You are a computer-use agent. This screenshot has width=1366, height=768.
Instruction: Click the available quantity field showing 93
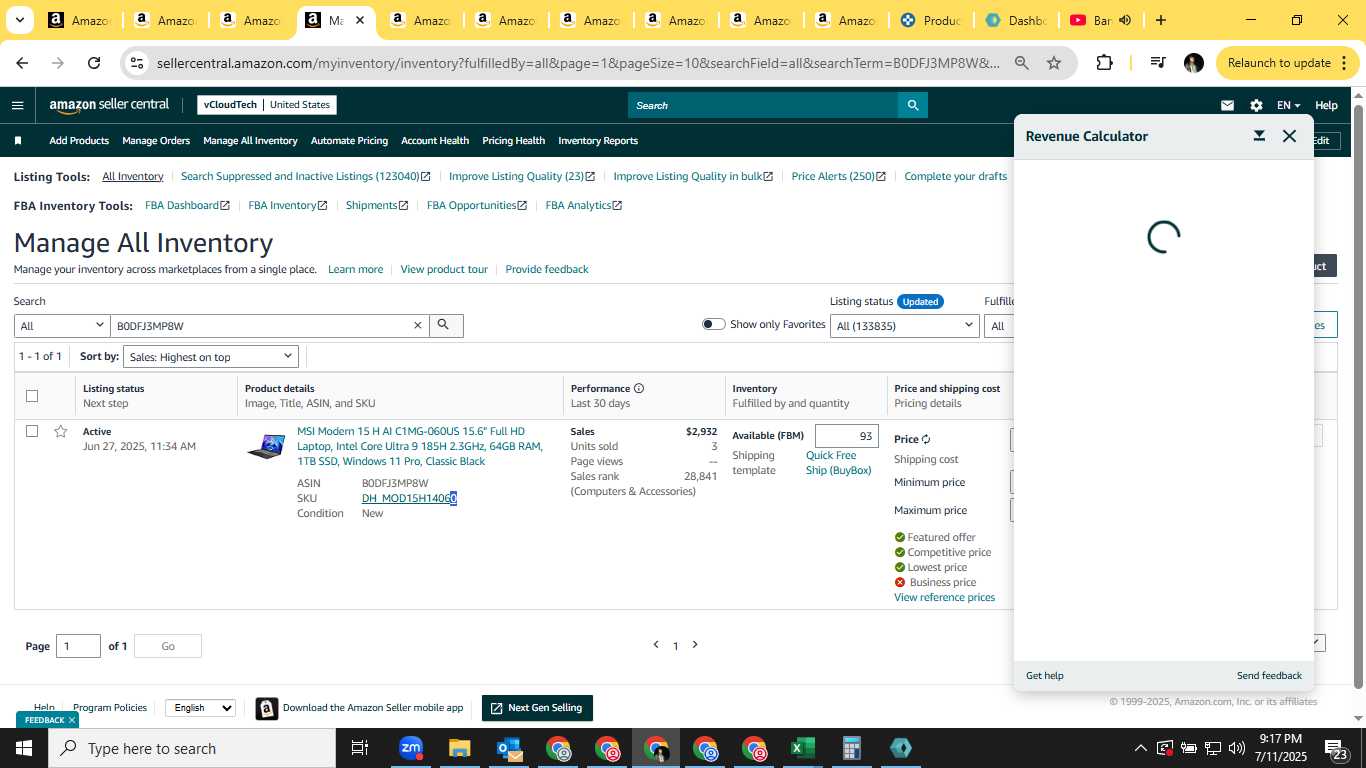click(846, 436)
